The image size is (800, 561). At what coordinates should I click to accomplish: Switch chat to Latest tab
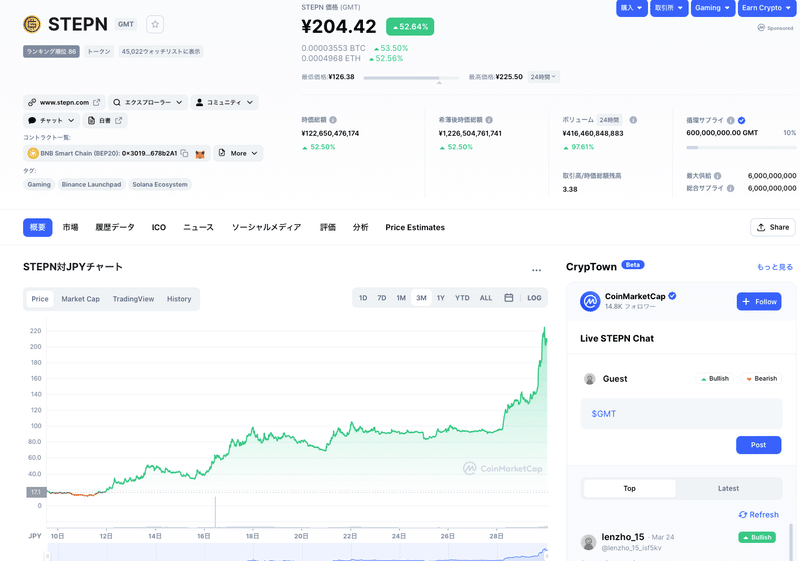point(728,488)
